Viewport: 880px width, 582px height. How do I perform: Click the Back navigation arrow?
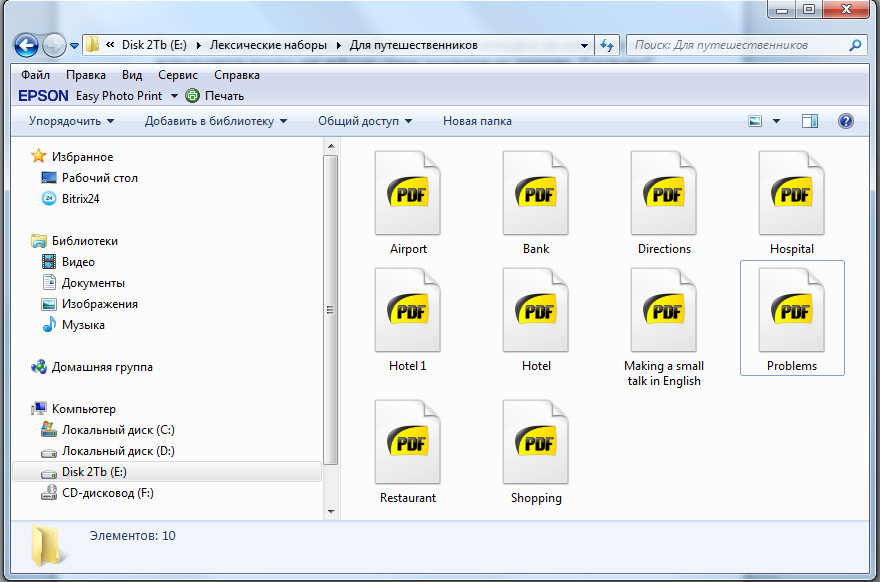[x=26, y=45]
